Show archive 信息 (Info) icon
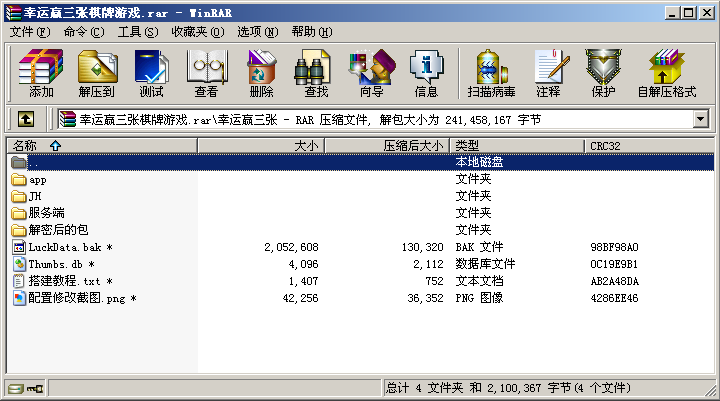This screenshot has height=401, width=720. tap(426, 74)
